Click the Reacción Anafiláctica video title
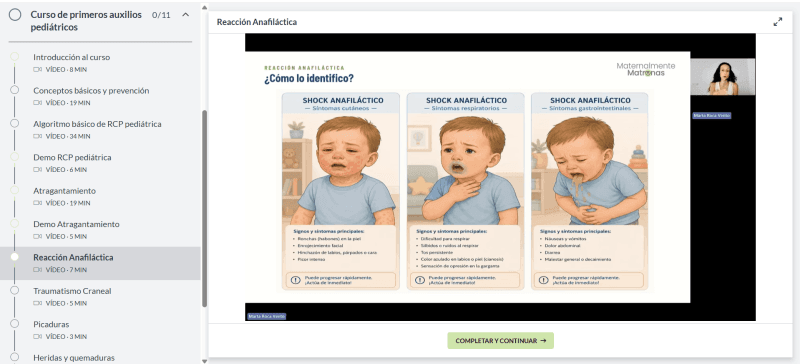Screen dimensions: 800x364 [257, 22]
